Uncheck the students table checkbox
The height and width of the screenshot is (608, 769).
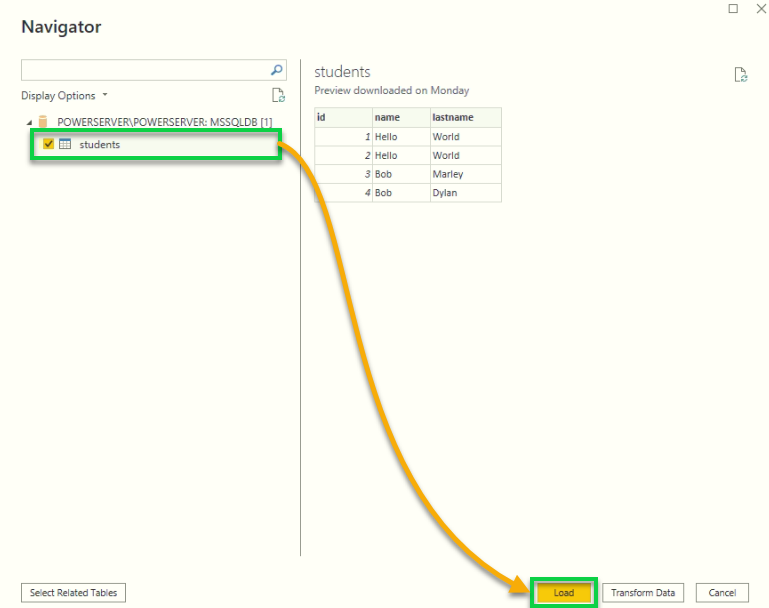[48, 144]
